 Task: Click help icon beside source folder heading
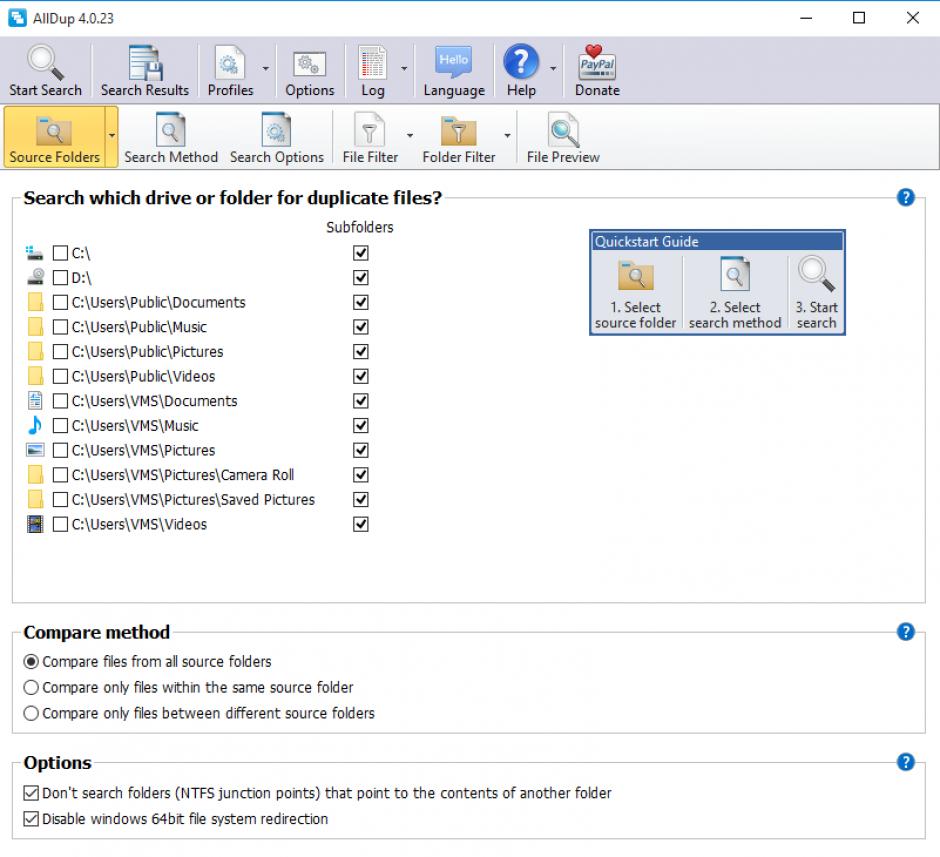tap(906, 197)
